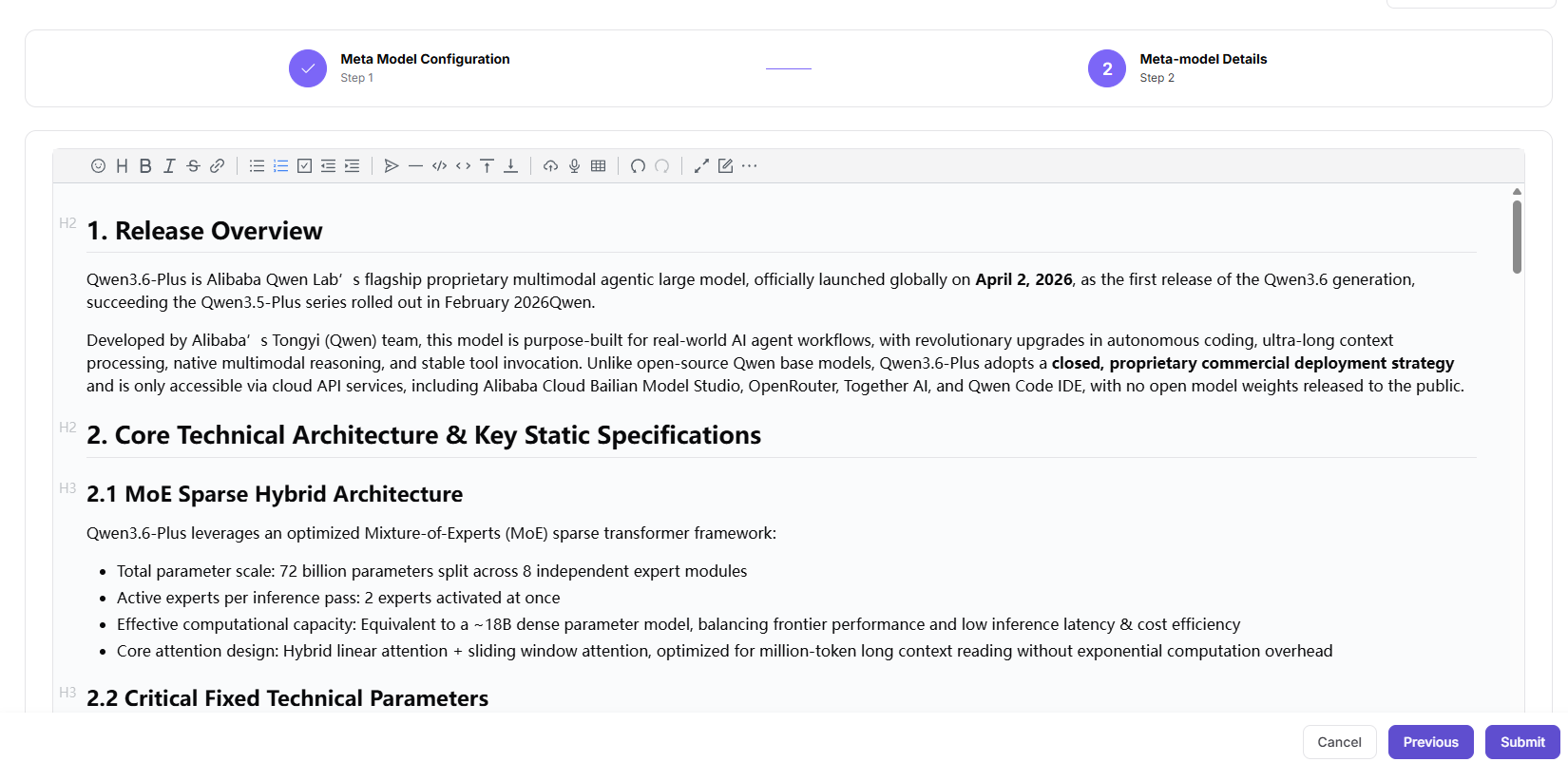Screen dimensions: 1568x762
Task: Click the 'Effective computational capacity' bullet
Action: (679, 624)
